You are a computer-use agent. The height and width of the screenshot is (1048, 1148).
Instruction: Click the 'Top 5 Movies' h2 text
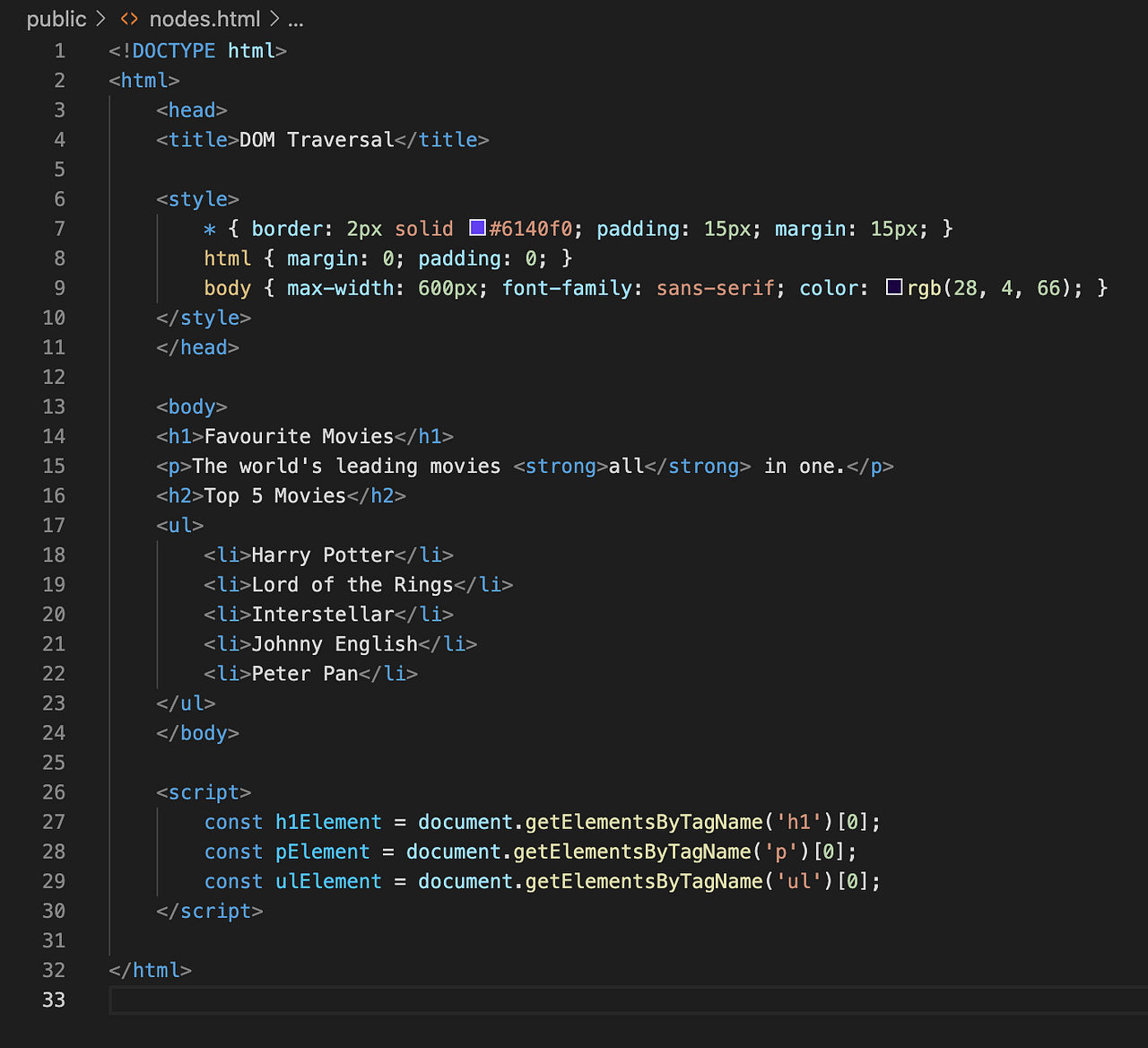[x=274, y=495]
